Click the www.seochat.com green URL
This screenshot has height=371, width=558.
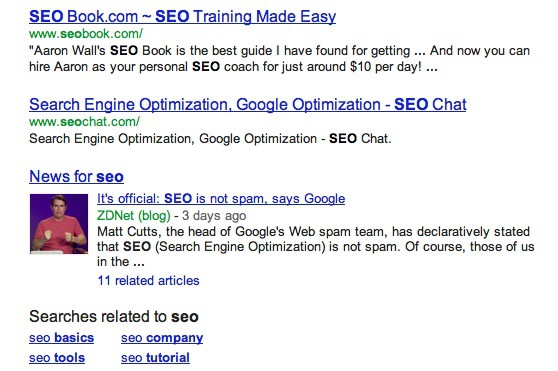pyautogui.click(x=84, y=122)
